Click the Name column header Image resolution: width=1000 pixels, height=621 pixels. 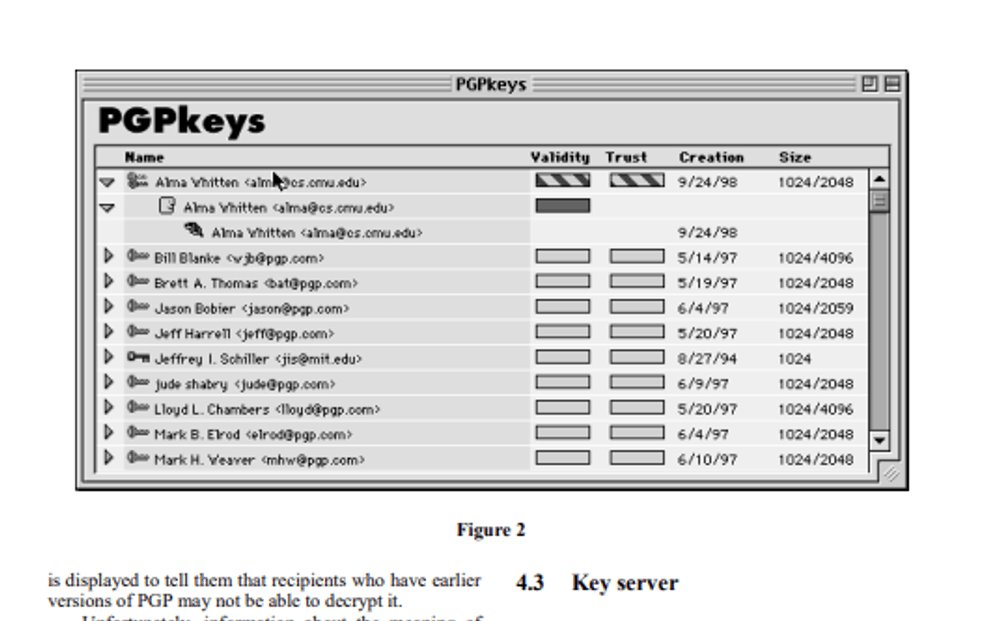coord(144,157)
